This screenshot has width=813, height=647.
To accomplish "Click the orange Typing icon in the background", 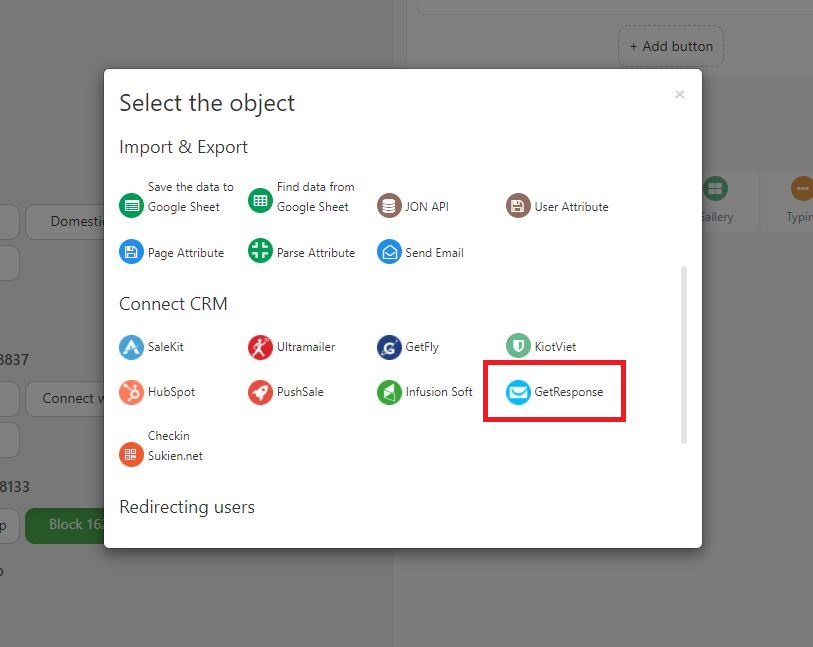I will click(802, 188).
